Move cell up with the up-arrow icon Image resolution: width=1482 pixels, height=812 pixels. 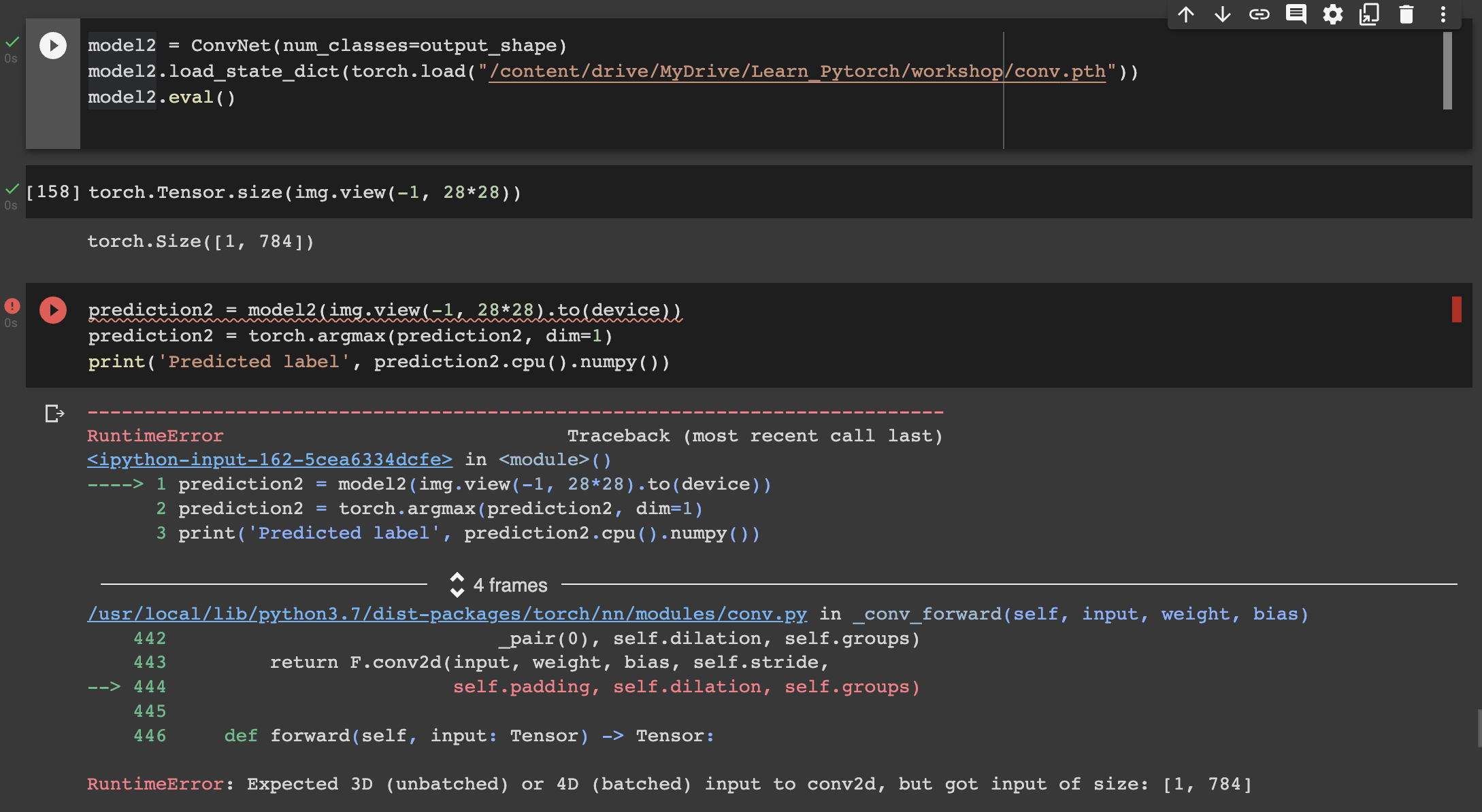(x=1186, y=14)
